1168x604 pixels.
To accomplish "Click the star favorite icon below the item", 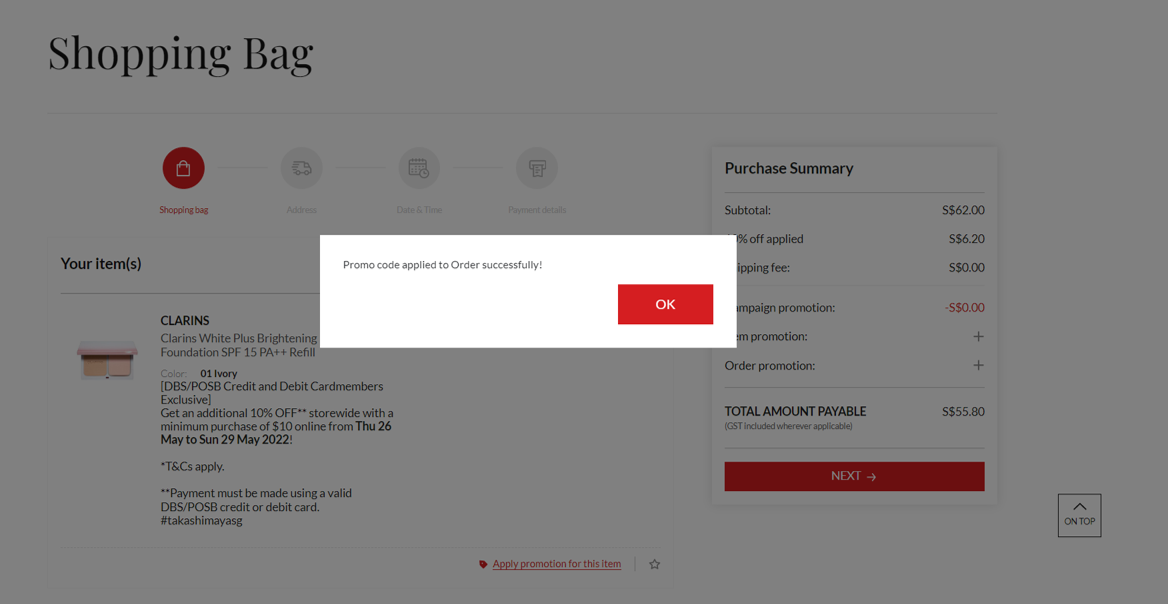I will click(x=655, y=564).
